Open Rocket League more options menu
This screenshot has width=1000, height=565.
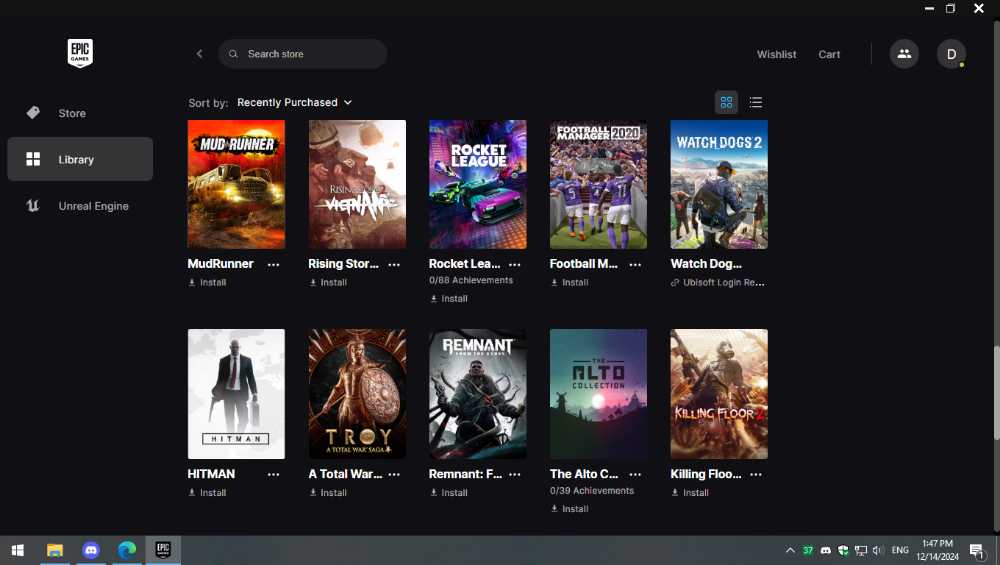click(515, 264)
